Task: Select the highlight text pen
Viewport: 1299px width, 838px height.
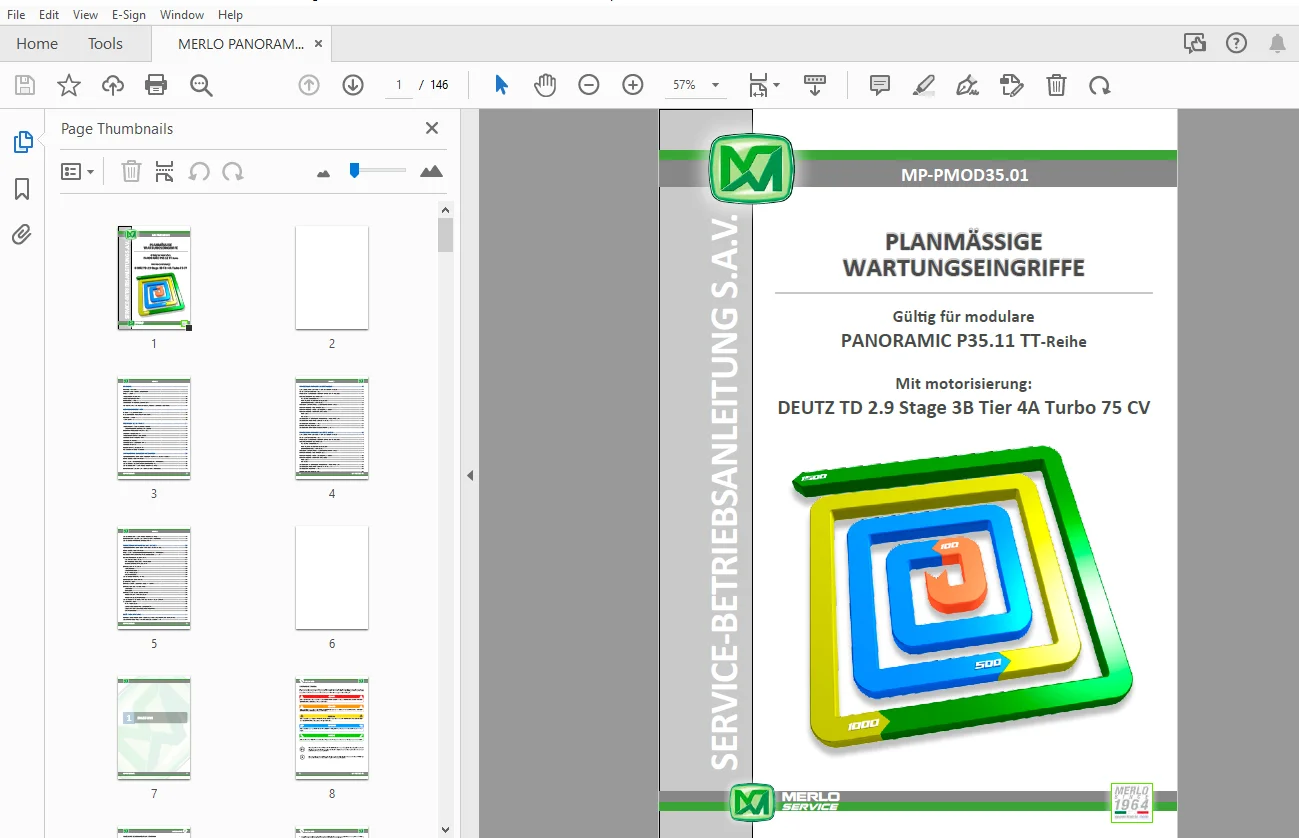Action: tap(924, 85)
